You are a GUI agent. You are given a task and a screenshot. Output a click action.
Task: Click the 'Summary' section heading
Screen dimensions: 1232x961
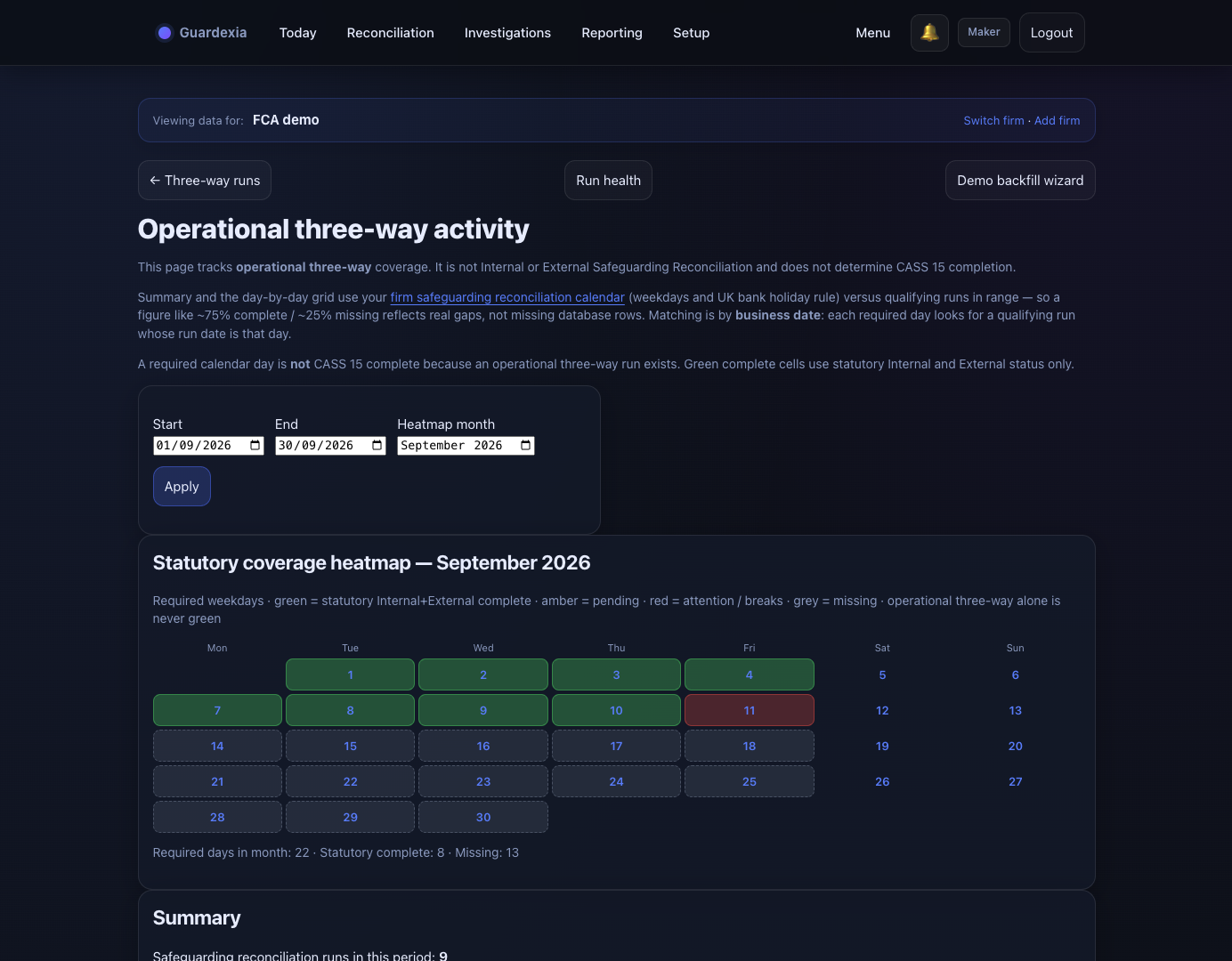pos(197,918)
